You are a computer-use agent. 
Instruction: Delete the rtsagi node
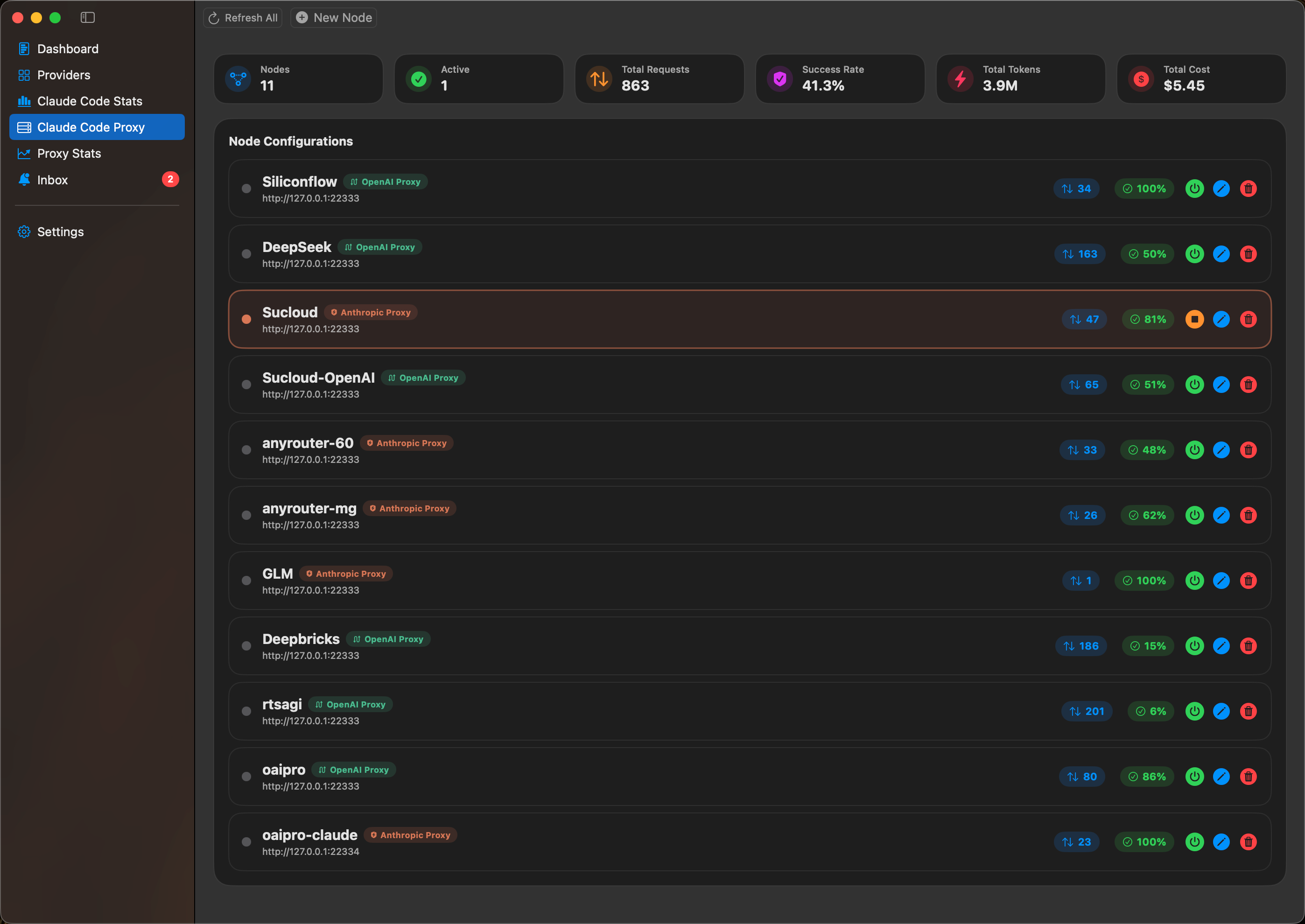tap(1249, 711)
